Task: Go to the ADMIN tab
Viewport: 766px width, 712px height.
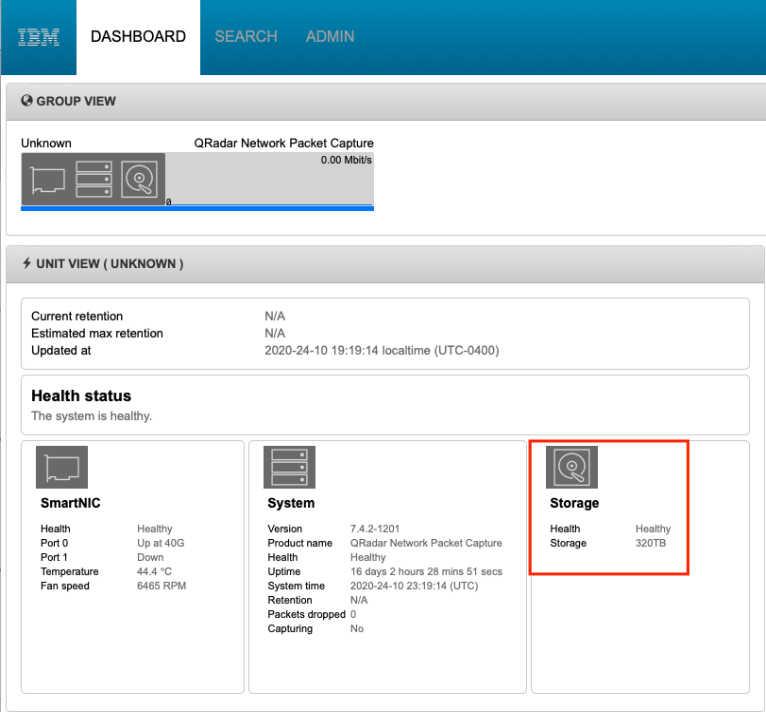Action: (x=330, y=37)
